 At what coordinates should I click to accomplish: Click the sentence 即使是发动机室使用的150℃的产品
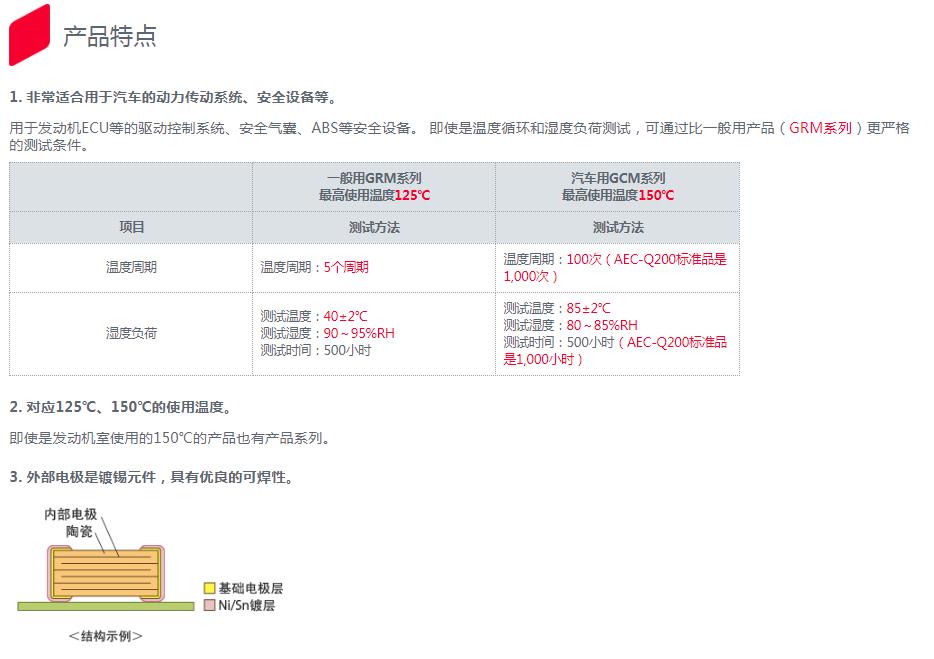coord(170,438)
